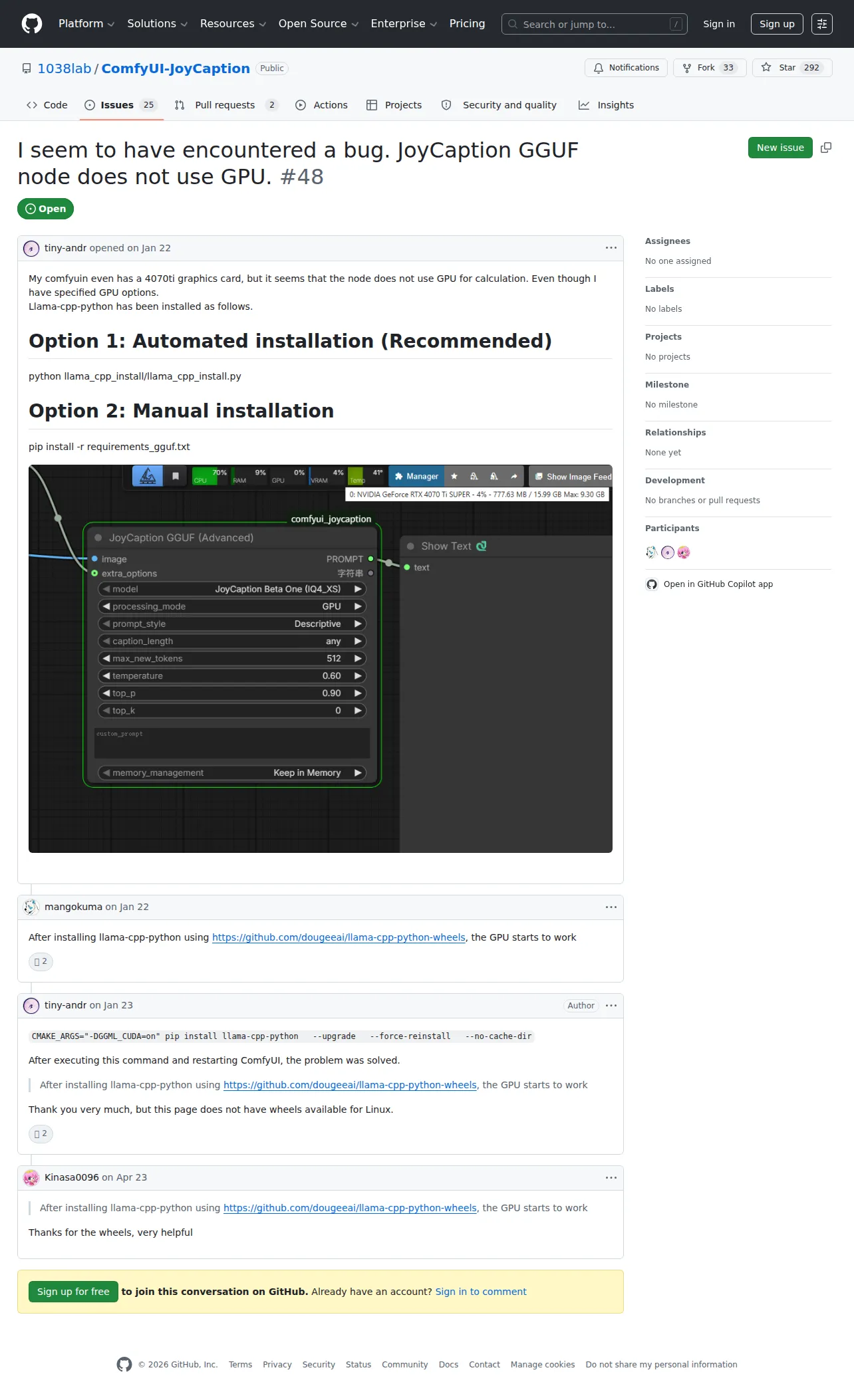
Task: Switch to the Projects tab
Action: click(x=394, y=105)
